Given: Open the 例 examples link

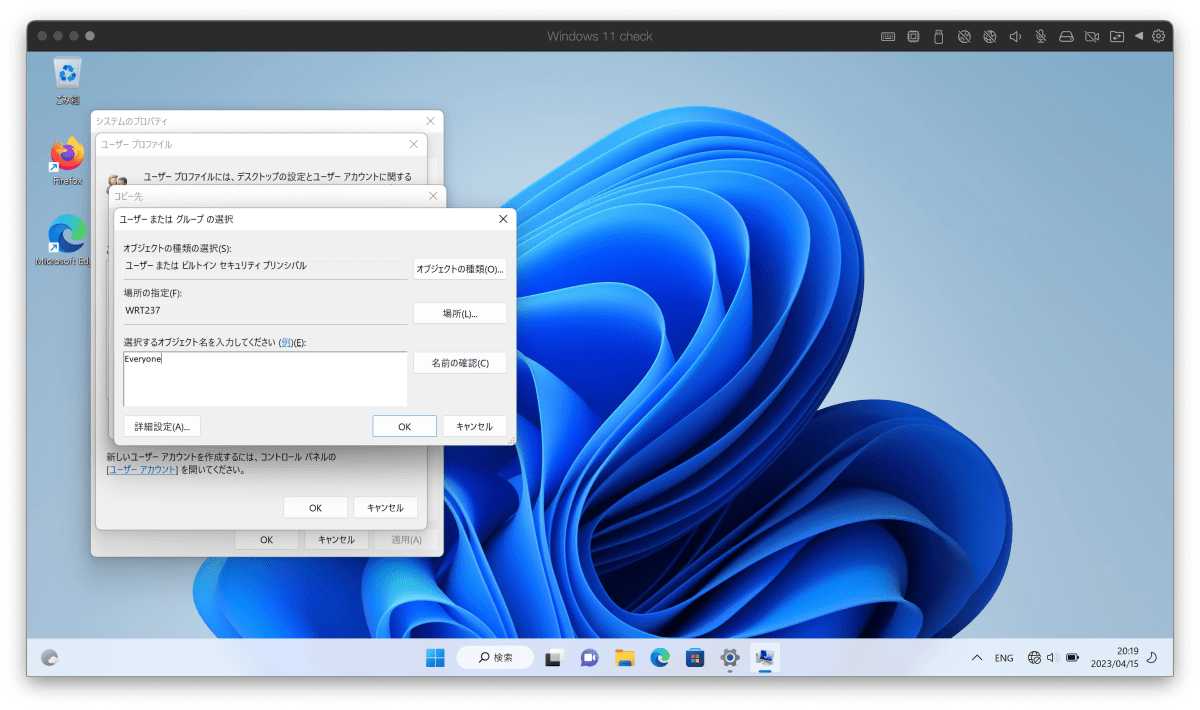Looking at the screenshot, I should (x=286, y=342).
